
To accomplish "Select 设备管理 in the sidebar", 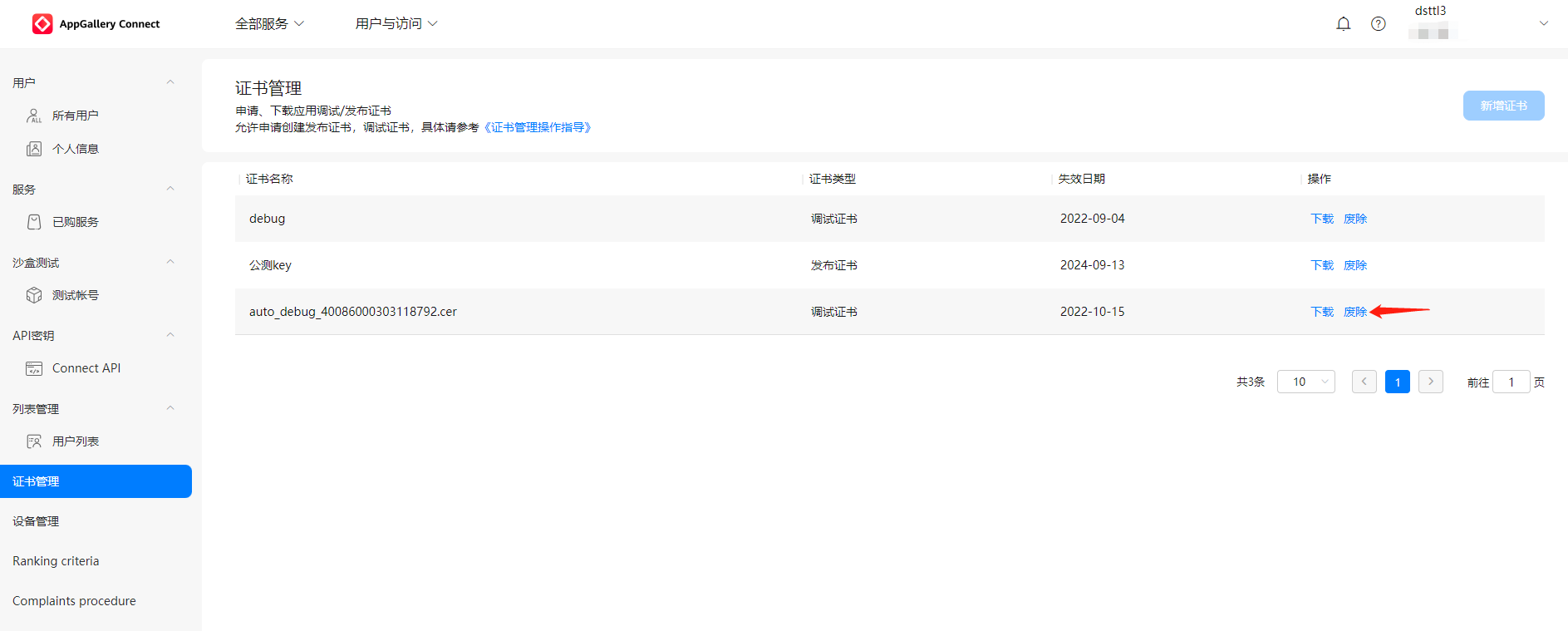I will 36,521.
